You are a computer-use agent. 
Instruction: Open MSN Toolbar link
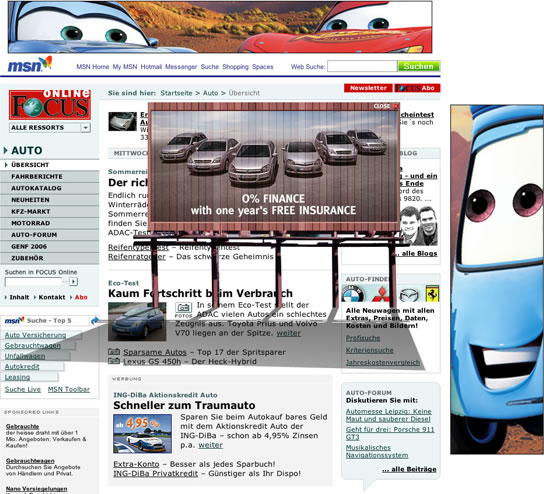coord(69,389)
